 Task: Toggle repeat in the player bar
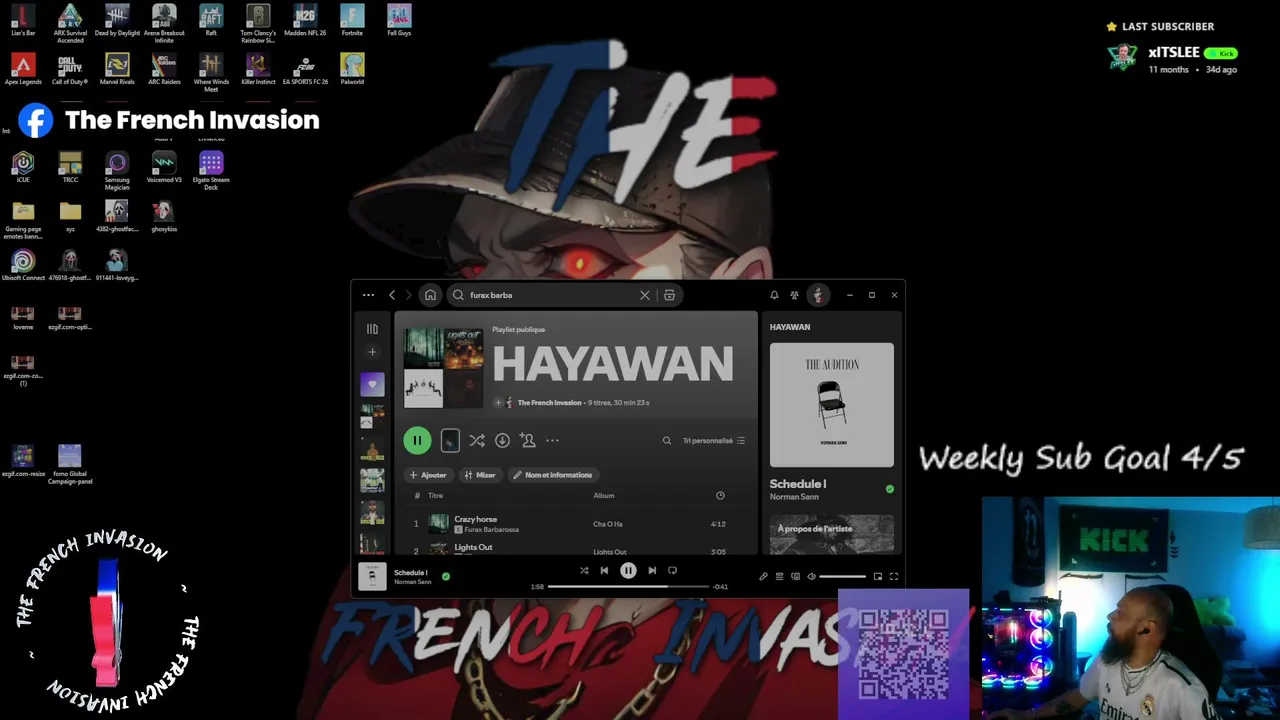click(x=672, y=571)
